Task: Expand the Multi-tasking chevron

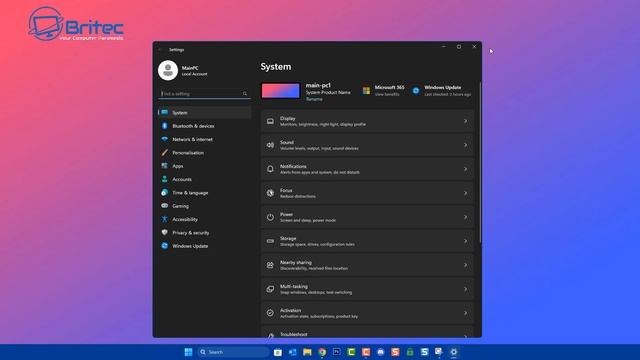Action: [x=465, y=289]
